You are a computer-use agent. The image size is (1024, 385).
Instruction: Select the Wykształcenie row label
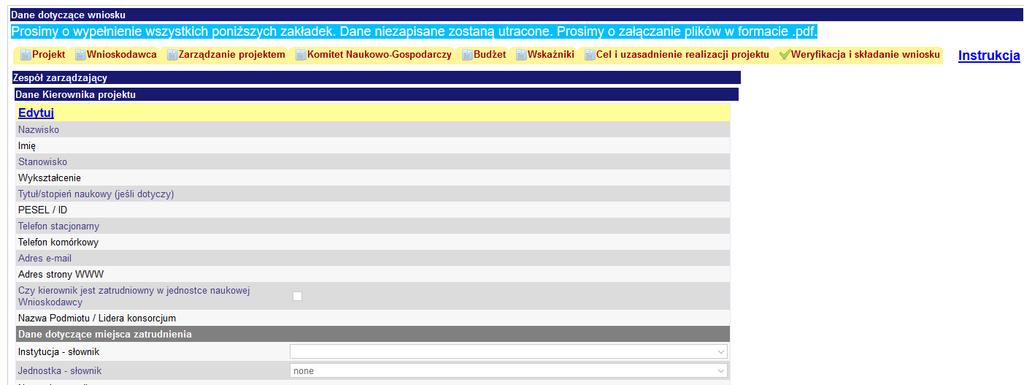(x=49, y=177)
